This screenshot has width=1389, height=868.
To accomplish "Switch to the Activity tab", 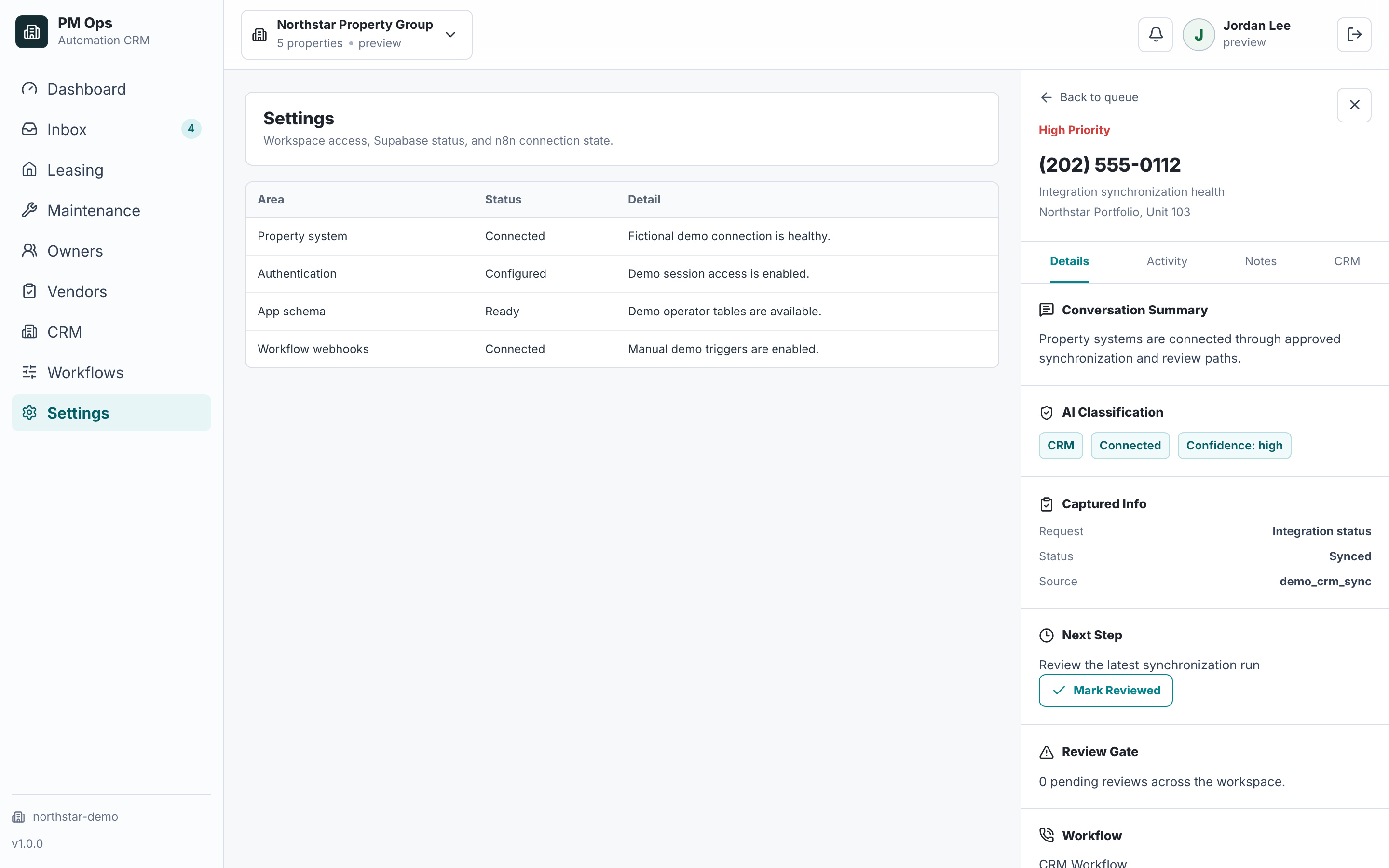I will [1166, 261].
